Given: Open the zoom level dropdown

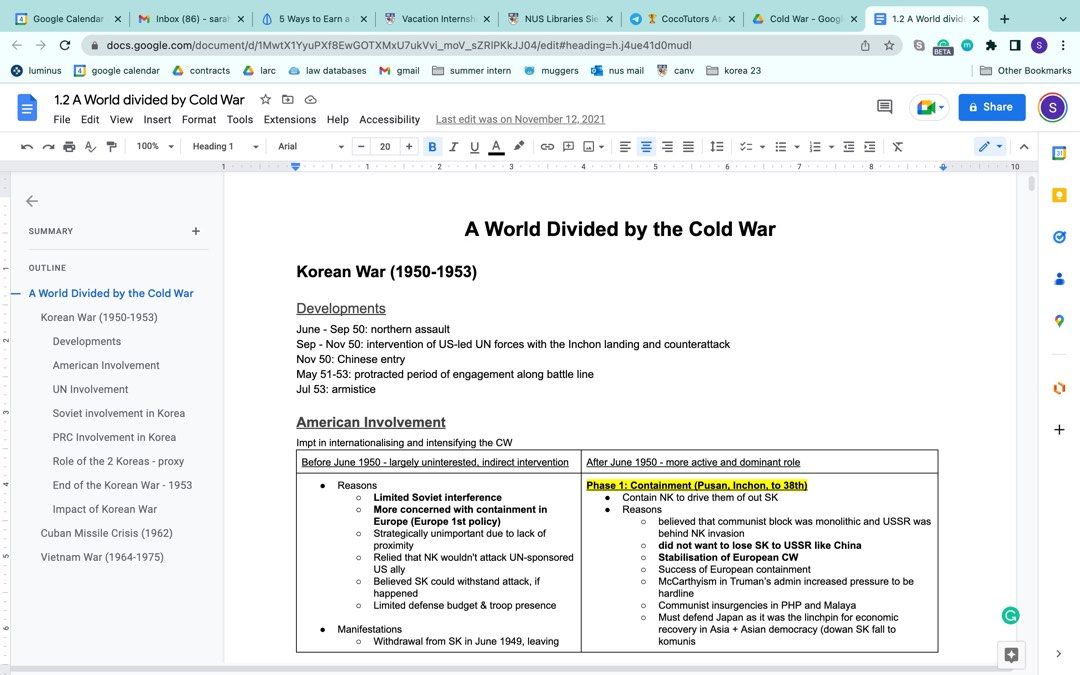Looking at the screenshot, I should 155,146.
